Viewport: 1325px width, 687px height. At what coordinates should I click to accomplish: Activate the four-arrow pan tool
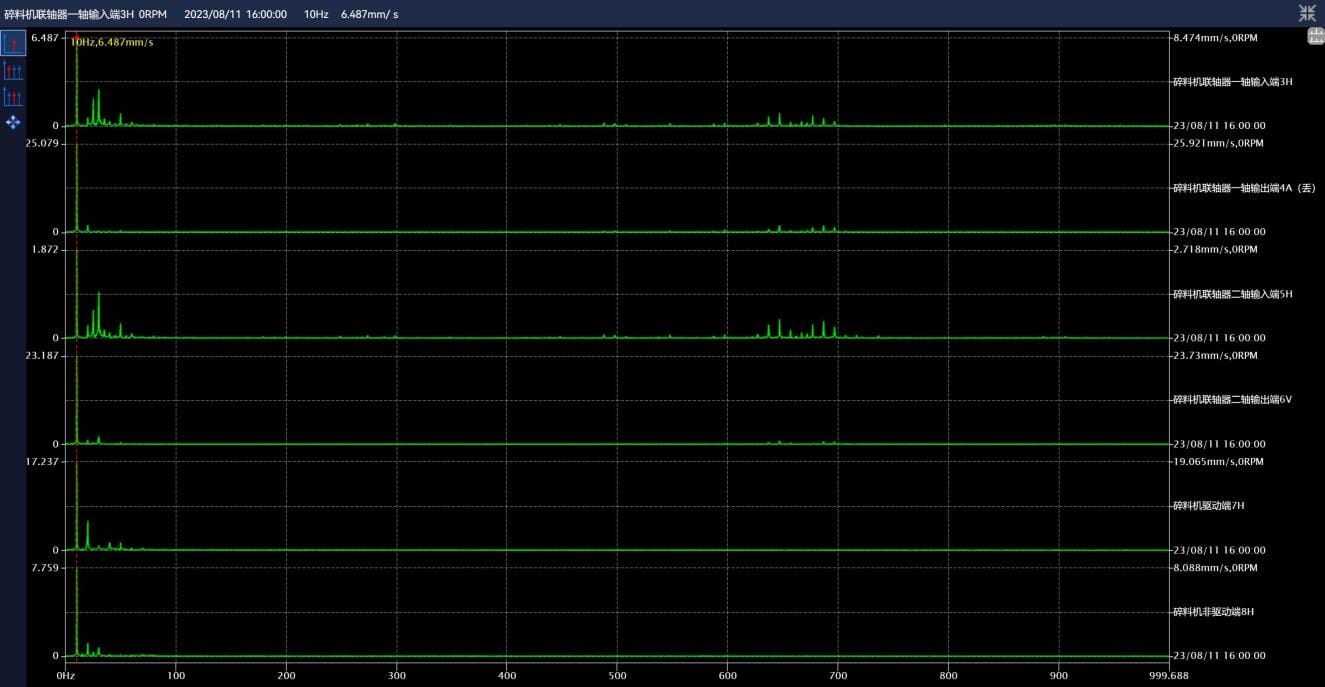tap(13, 122)
